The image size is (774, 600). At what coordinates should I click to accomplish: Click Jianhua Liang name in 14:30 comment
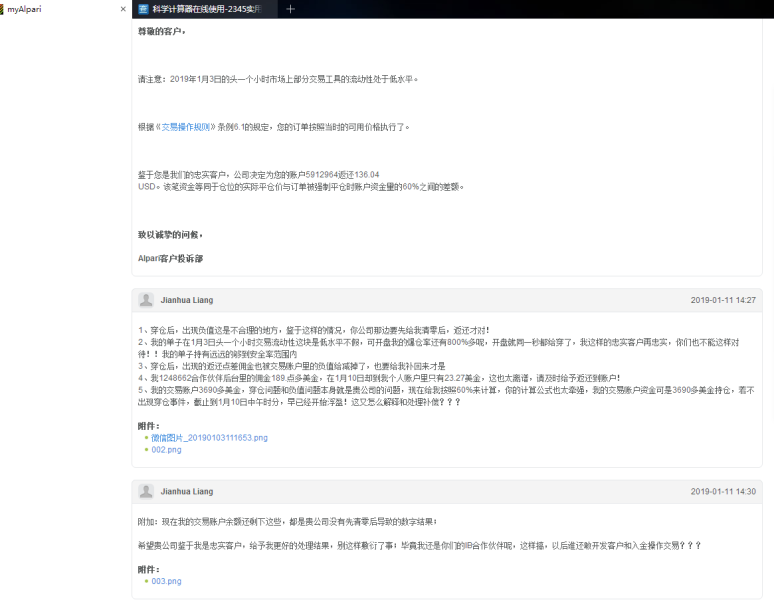click(187, 492)
